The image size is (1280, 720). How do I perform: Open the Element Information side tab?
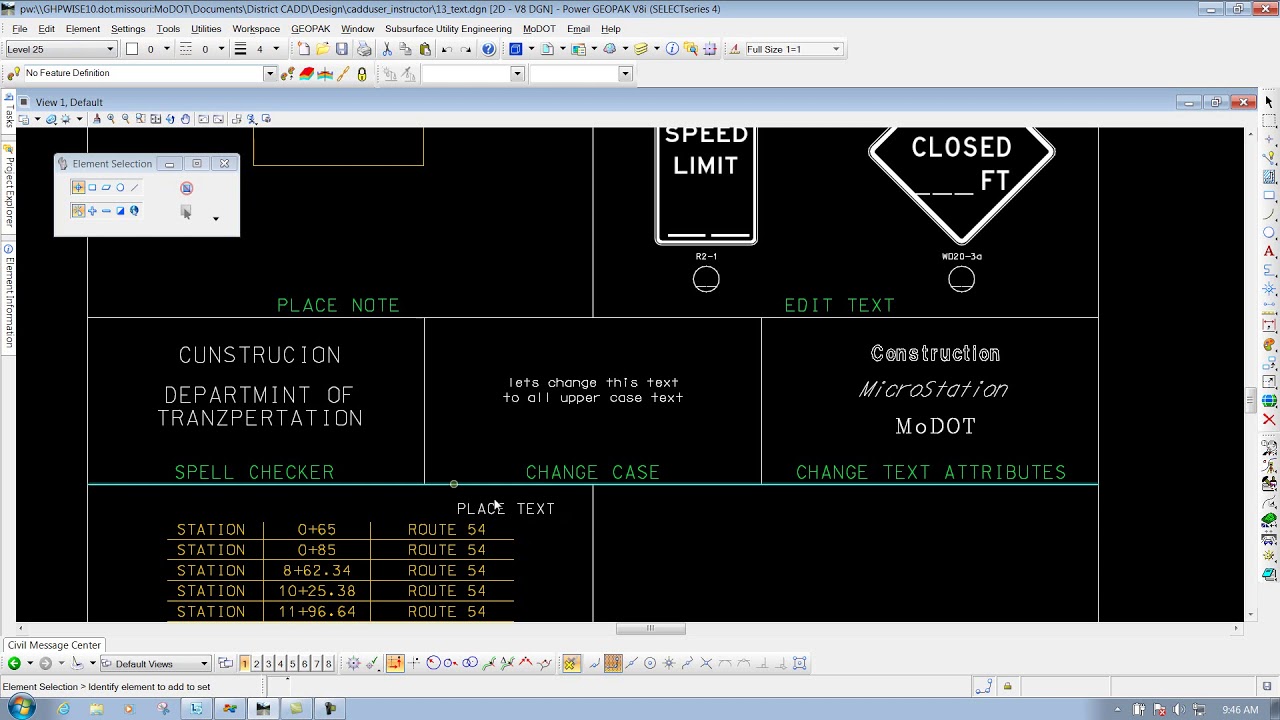click(x=9, y=296)
